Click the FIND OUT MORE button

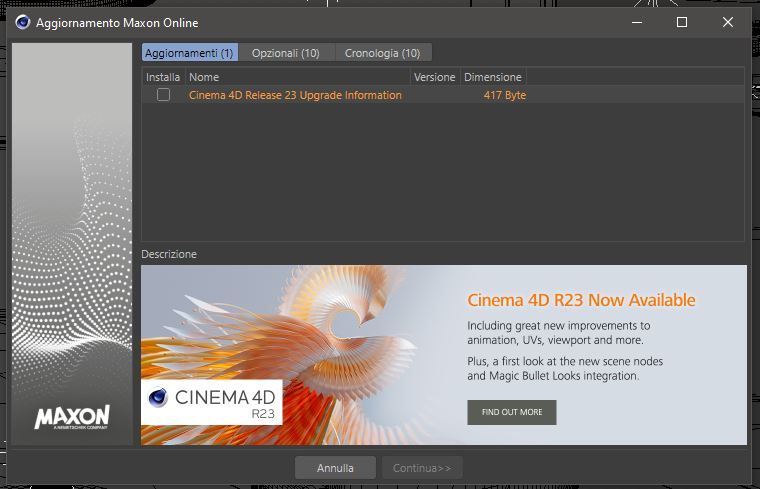(x=512, y=412)
